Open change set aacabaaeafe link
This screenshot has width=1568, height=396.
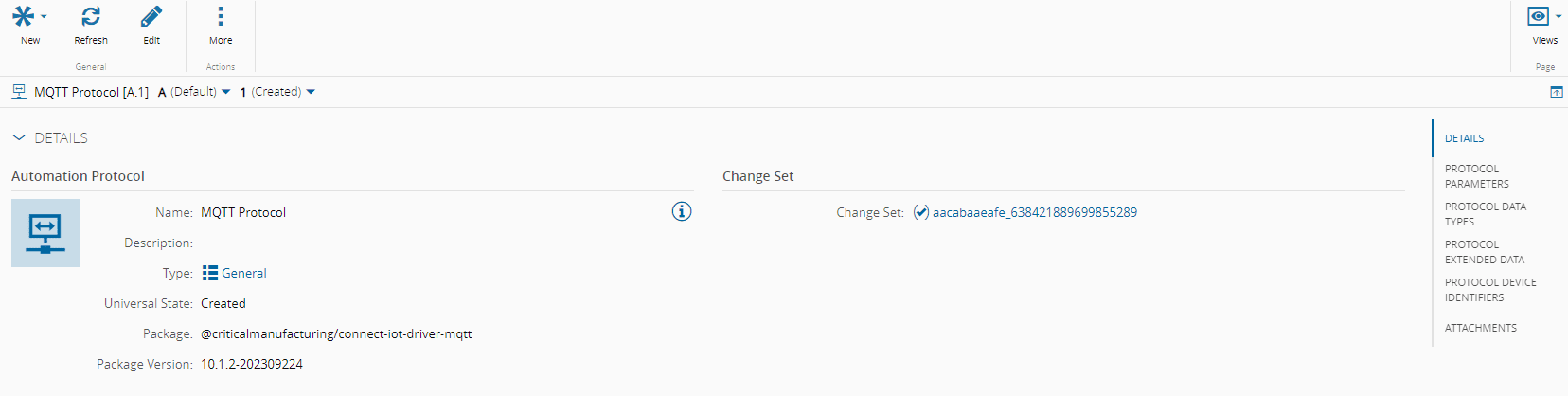1034,212
